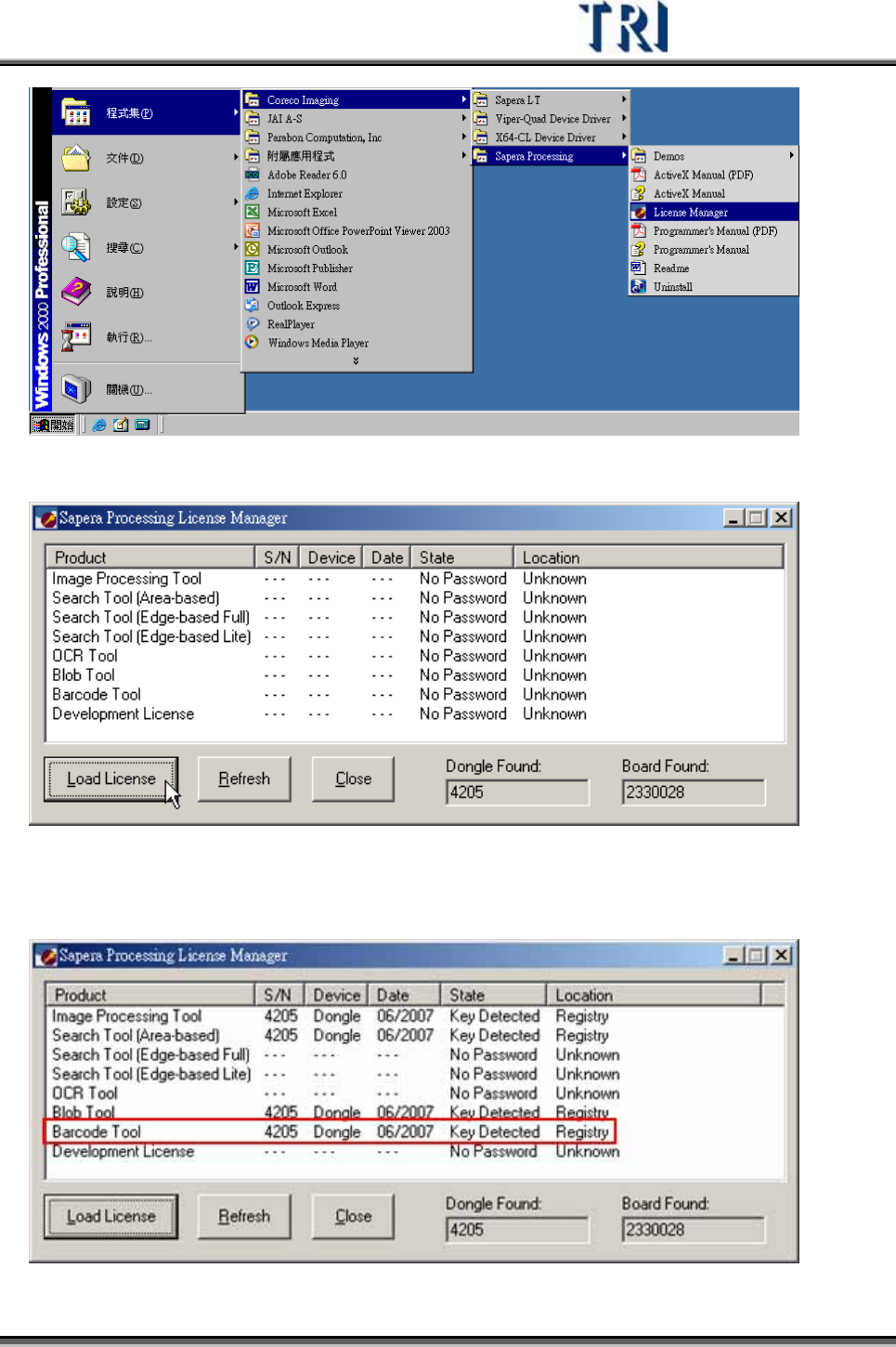Expand the Sapera LT submenu

(551, 99)
